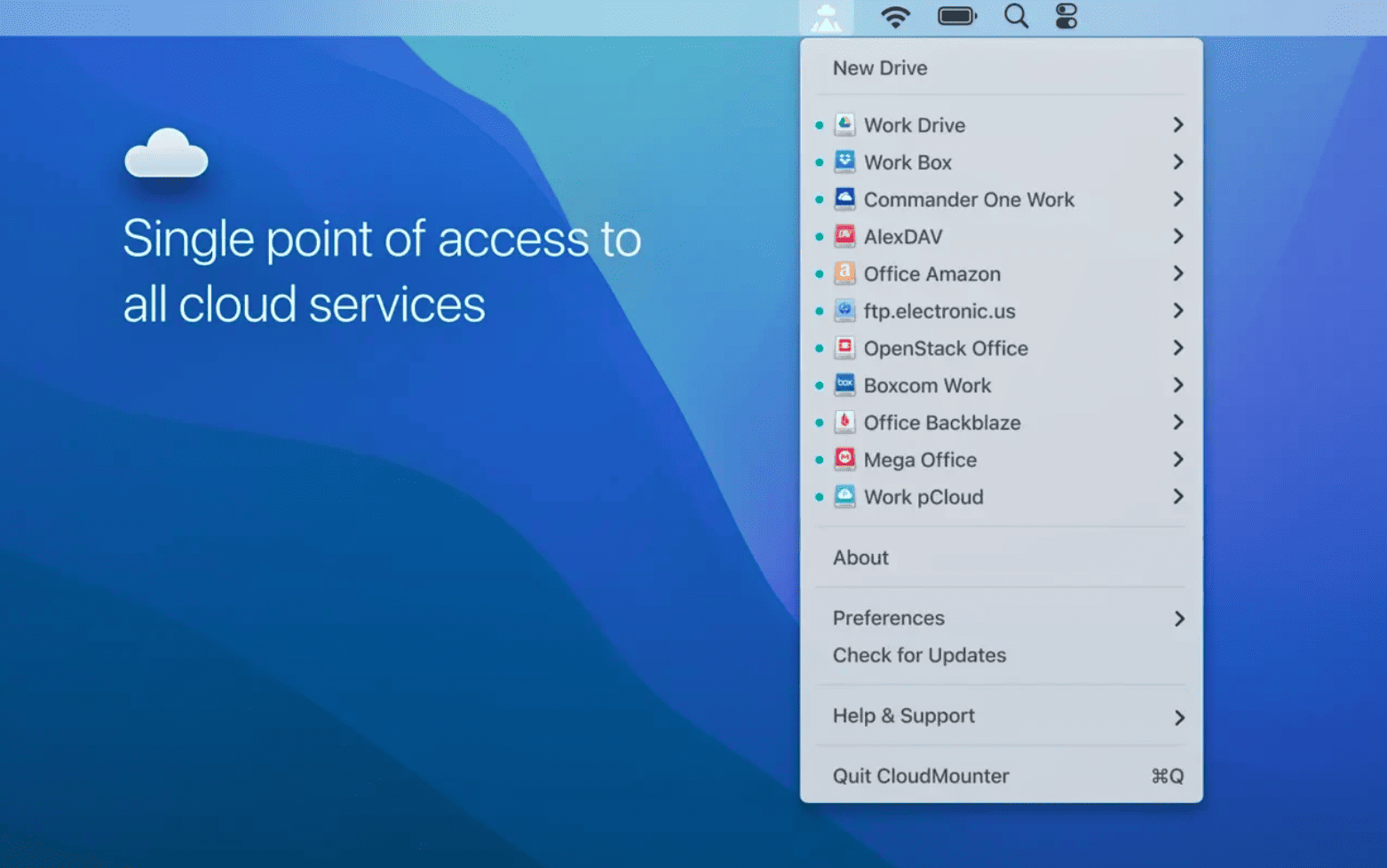1387x868 pixels.
Task: Expand the Office Backblaze submenu arrow
Action: point(1178,423)
